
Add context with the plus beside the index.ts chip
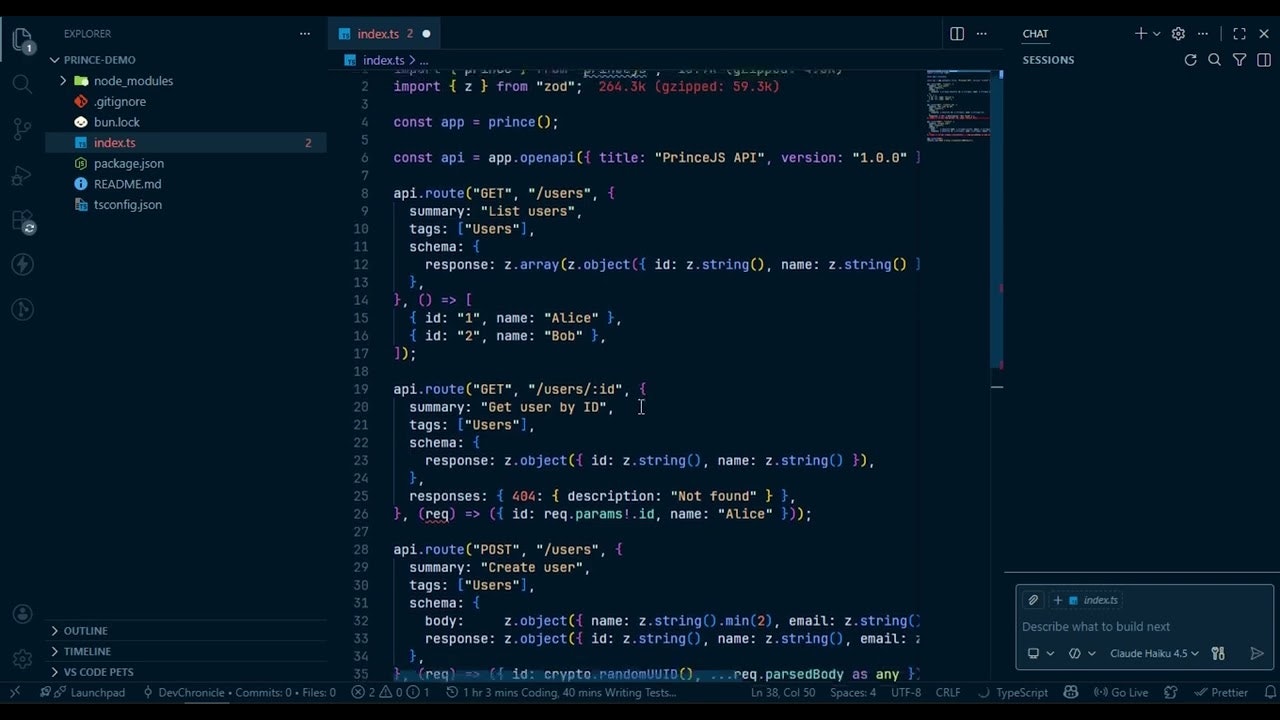[x=1058, y=600]
